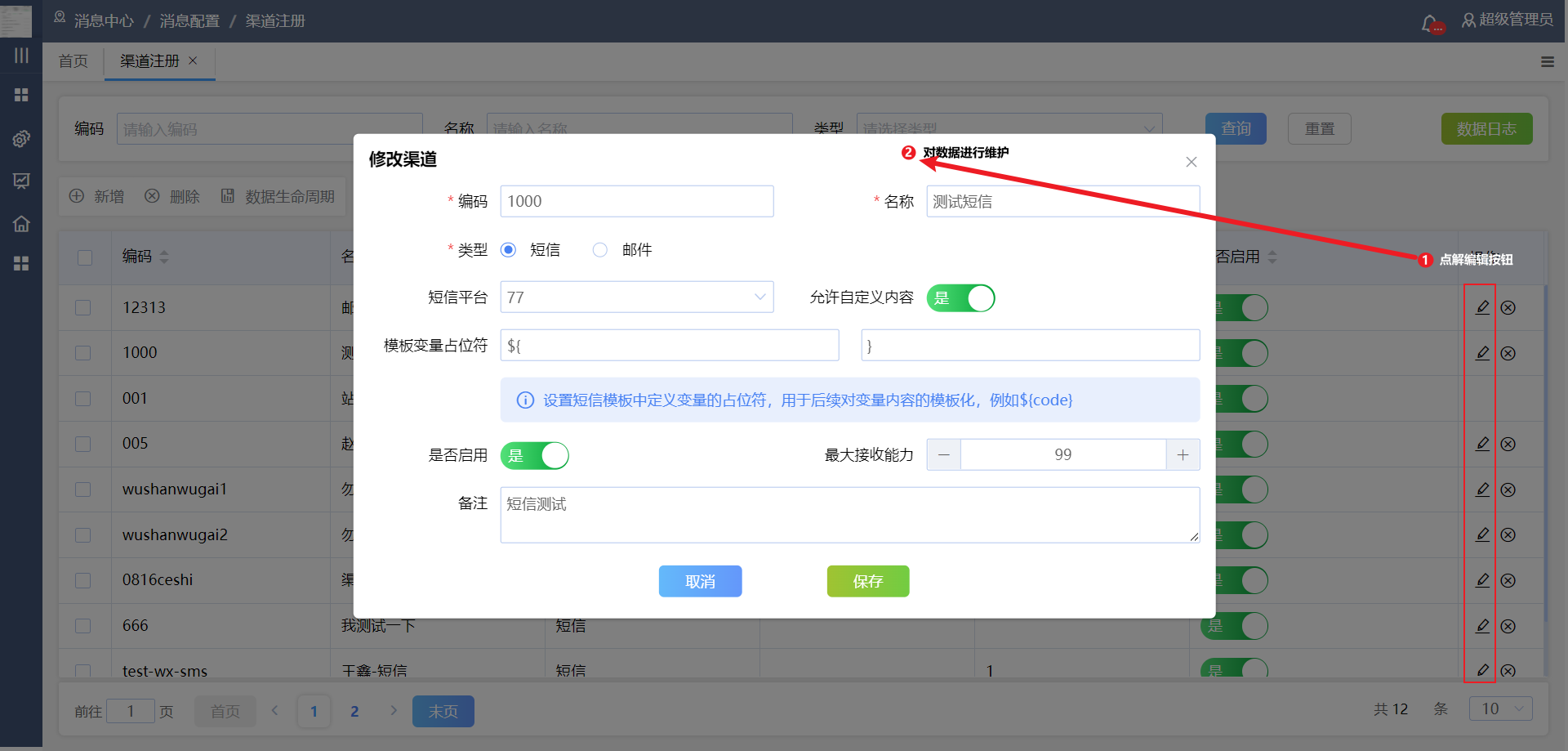This screenshot has width=1568, height=751.
Task: Open the 超级管理员 user menu
Action: (1508, 20)
